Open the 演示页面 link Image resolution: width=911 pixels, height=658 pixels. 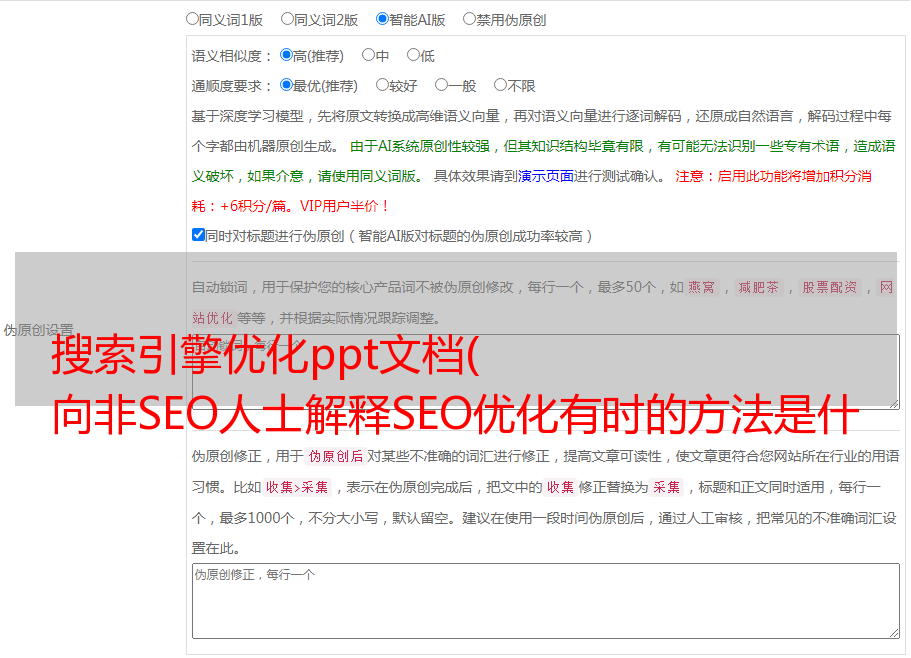[x=546, y=176]
